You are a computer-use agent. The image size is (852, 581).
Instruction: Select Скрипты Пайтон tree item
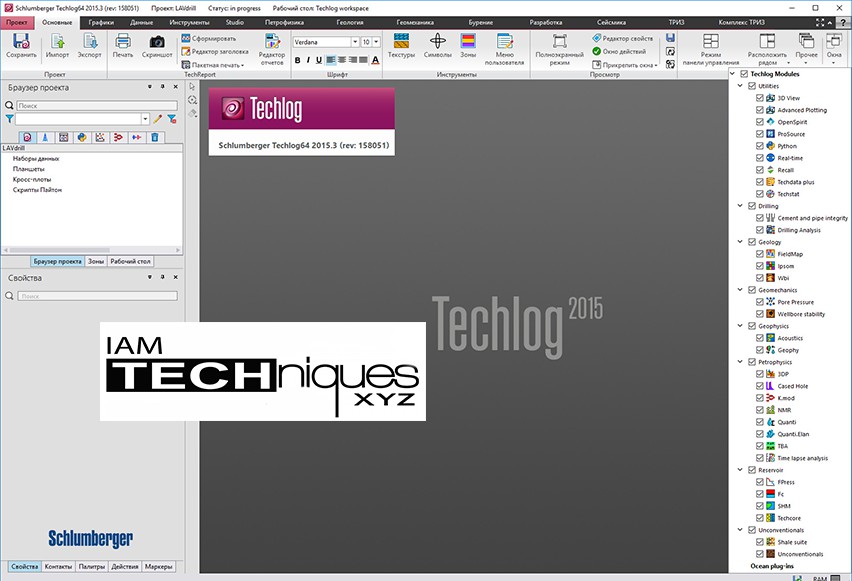[x=37, y=190]
